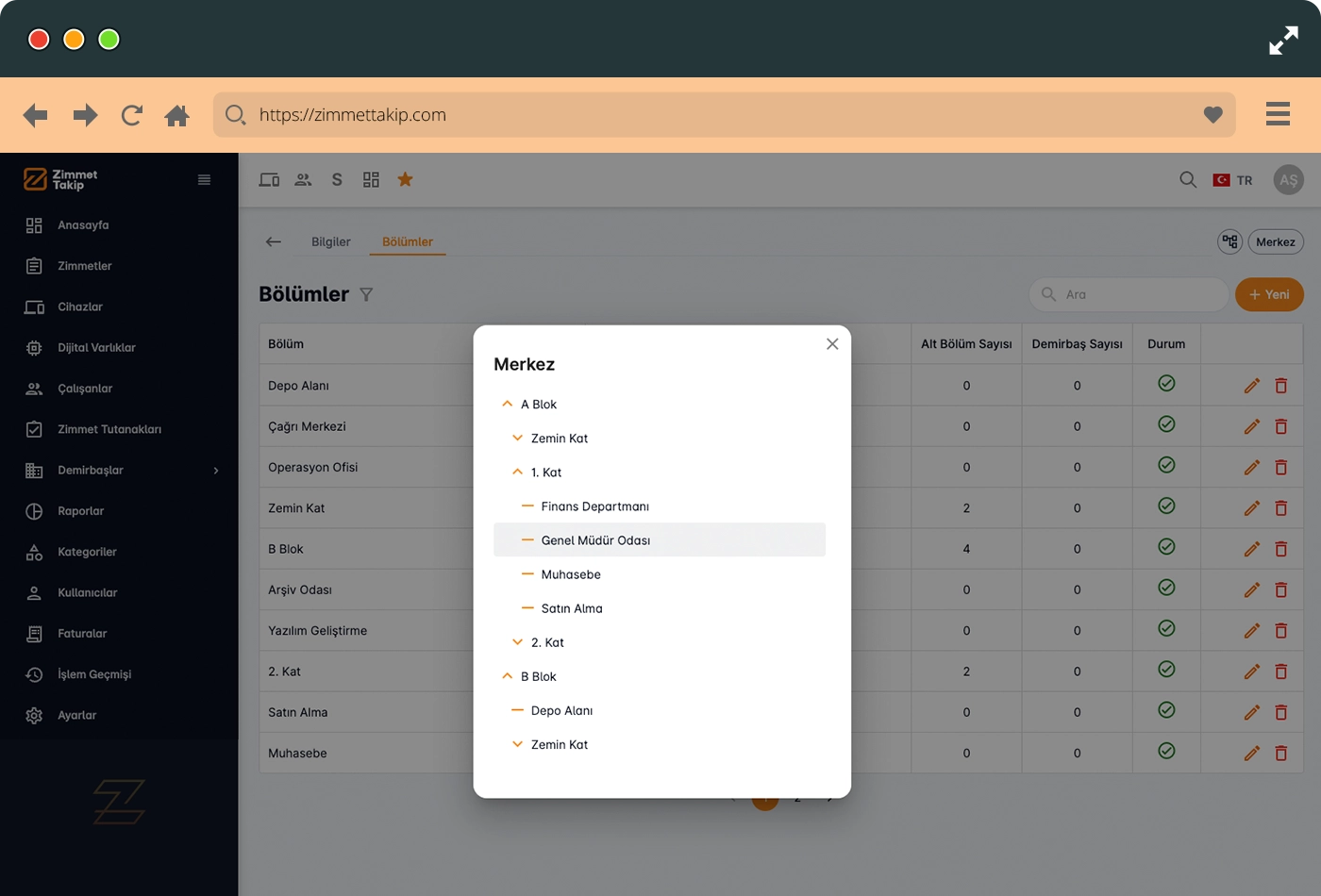Switch to the Bölümler tab
Viewport: 1321px width, 896px height.
tap(408, 241)
